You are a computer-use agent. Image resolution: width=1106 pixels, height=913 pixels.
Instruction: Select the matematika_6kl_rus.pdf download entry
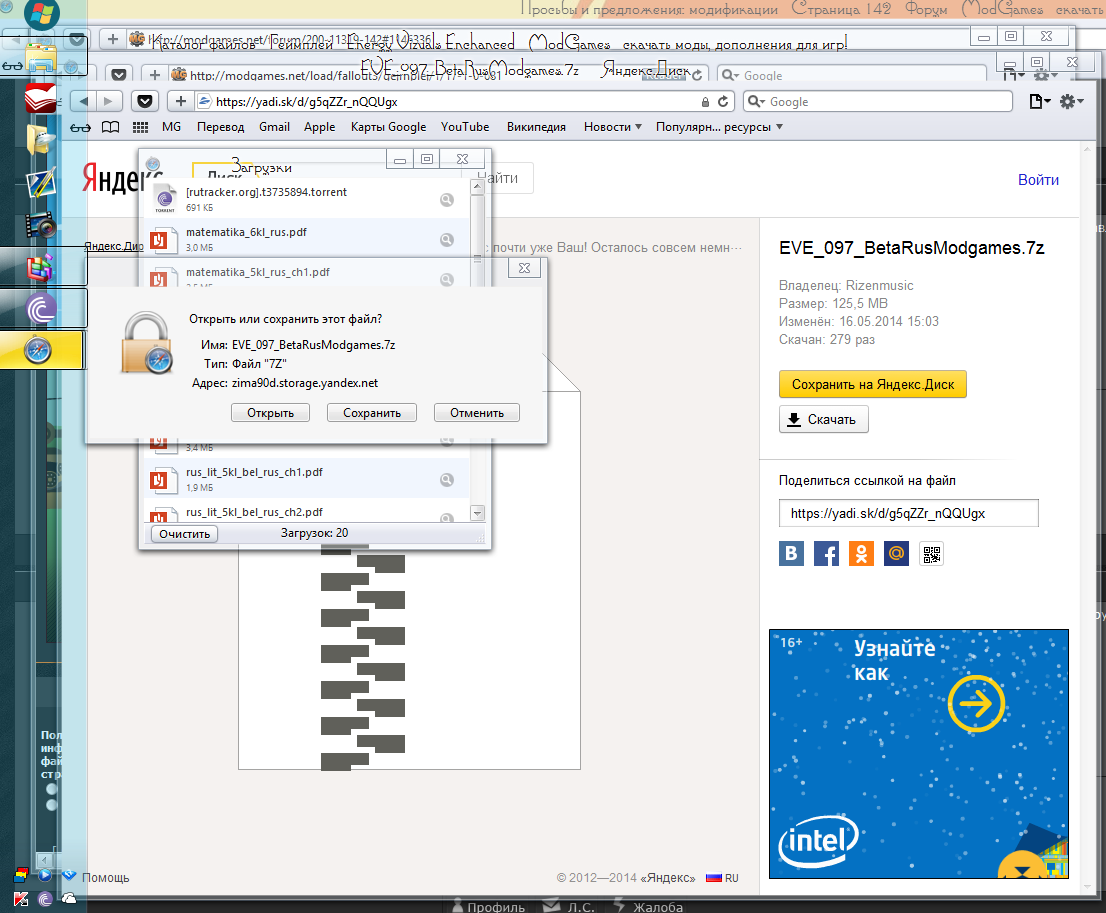click(x=307, y=239)
